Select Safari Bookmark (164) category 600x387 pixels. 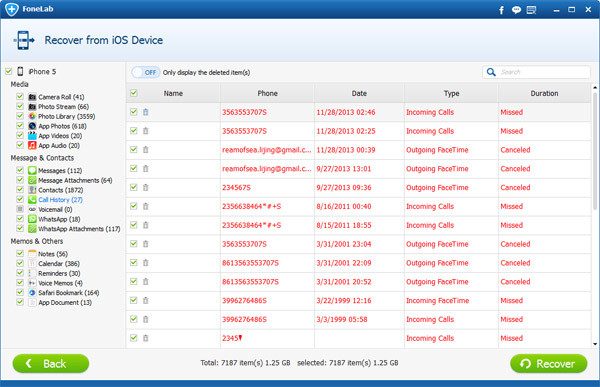[x=68, y=293]
